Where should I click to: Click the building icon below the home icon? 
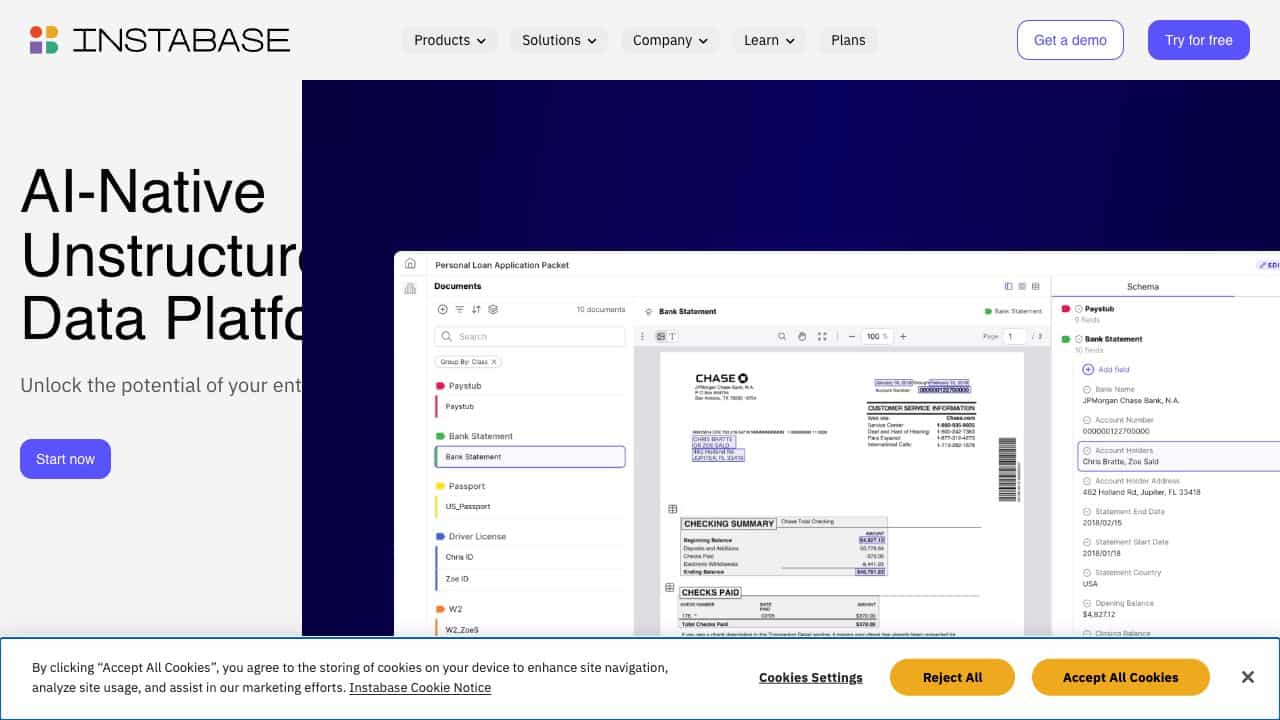(x=410, y=288)
